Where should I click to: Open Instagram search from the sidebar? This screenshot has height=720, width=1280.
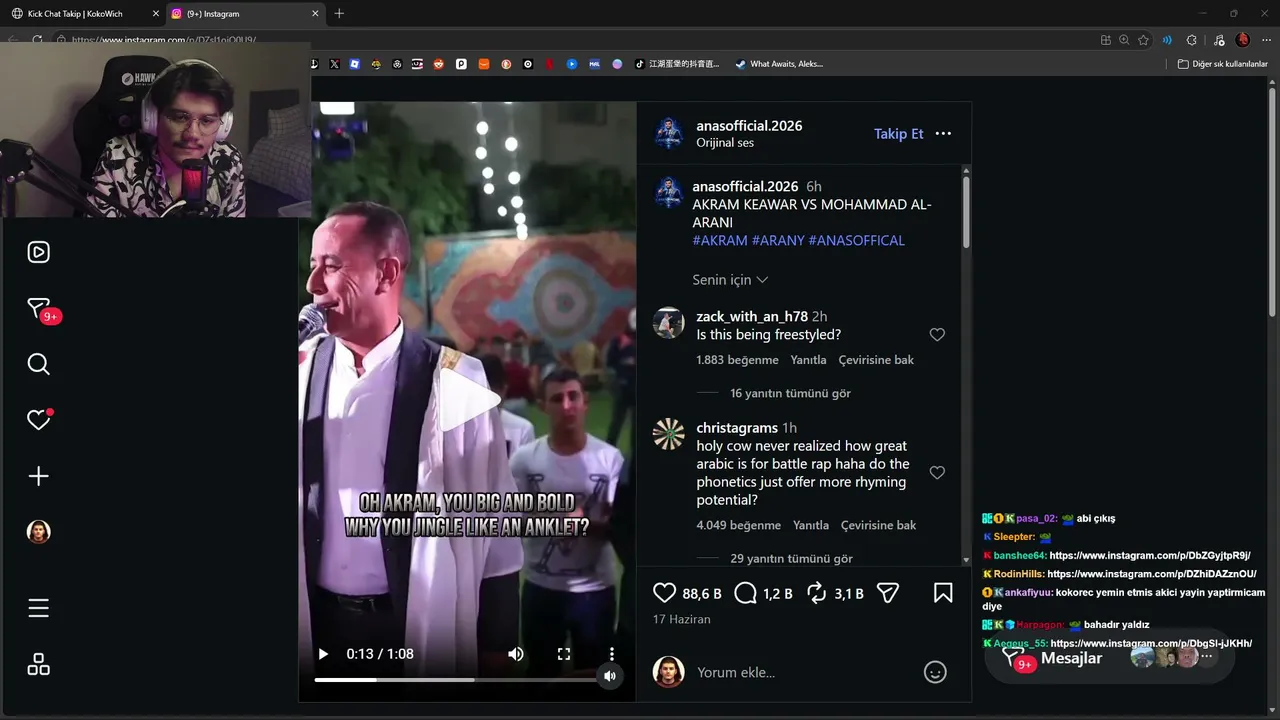pos(38,364)
